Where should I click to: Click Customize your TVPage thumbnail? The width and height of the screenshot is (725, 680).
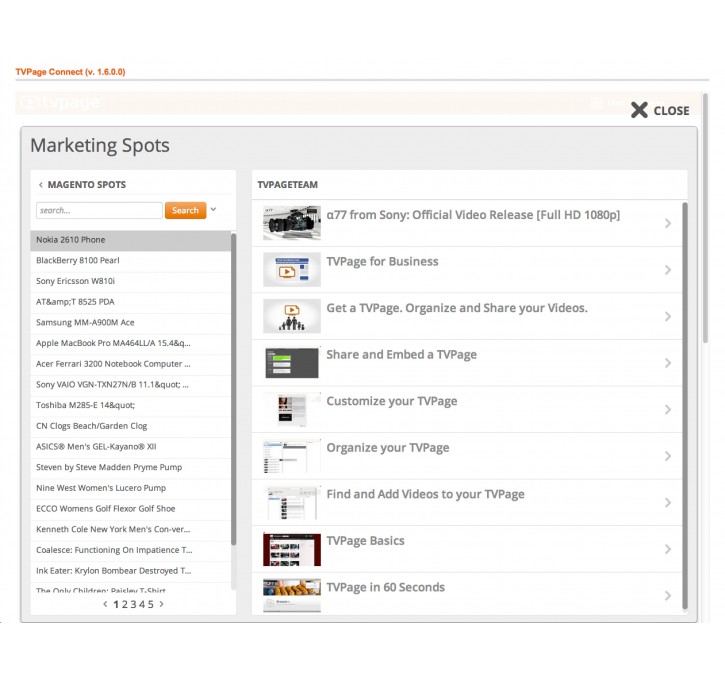point(292,410)
